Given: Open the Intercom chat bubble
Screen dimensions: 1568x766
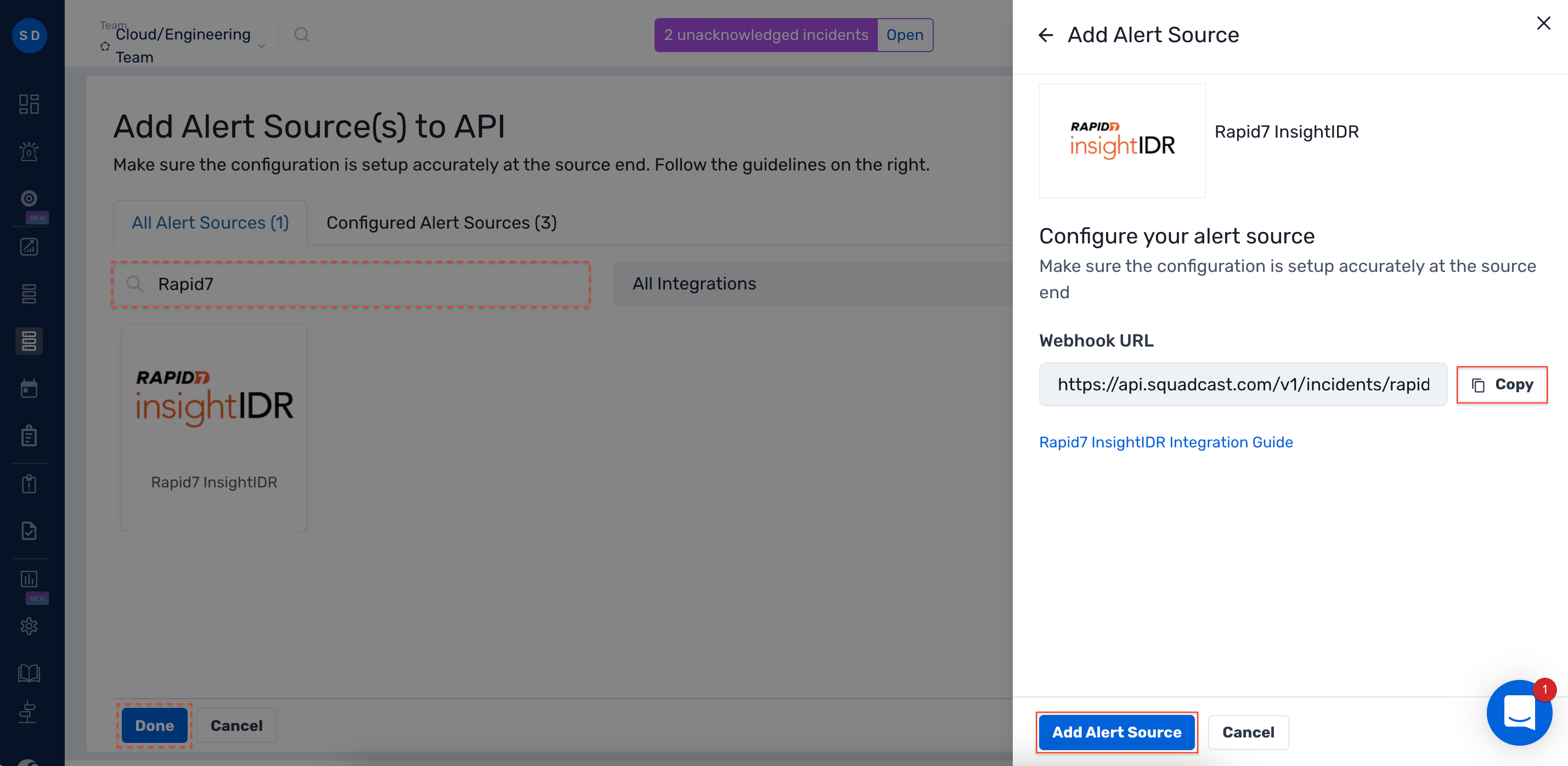Looking at the screenshot, I should [x=1519, y=712].
